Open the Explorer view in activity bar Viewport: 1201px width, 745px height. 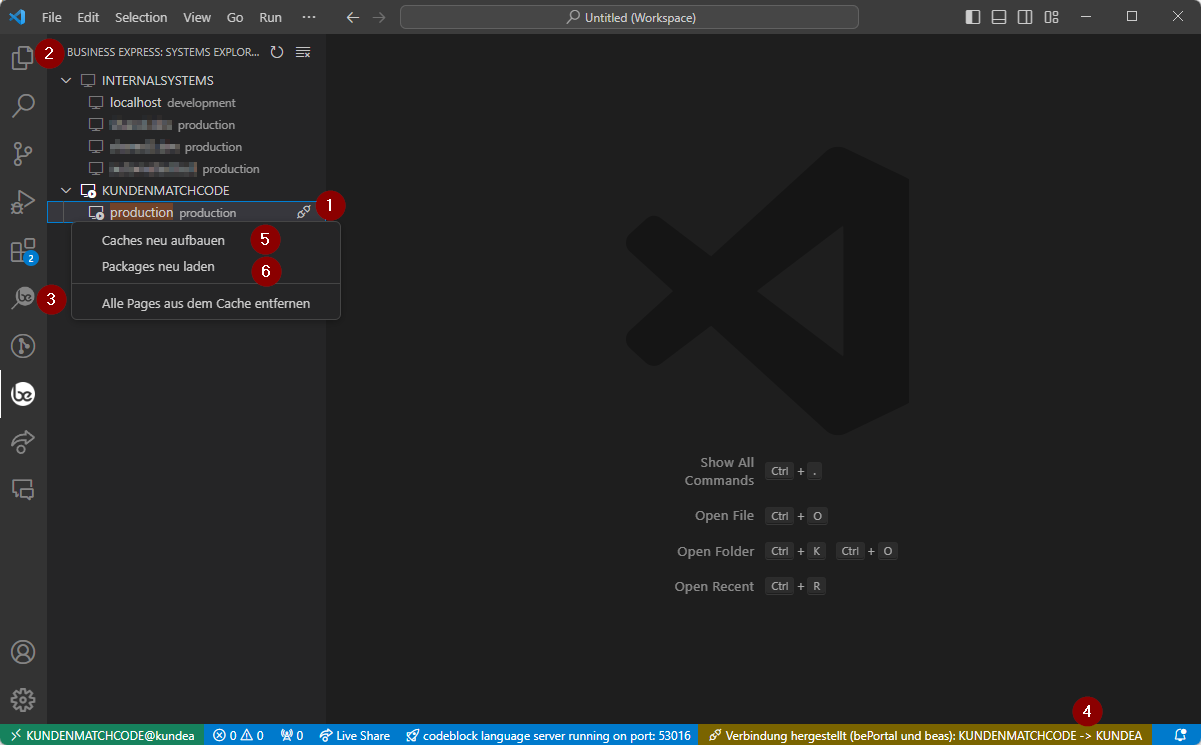pos(22,58)
